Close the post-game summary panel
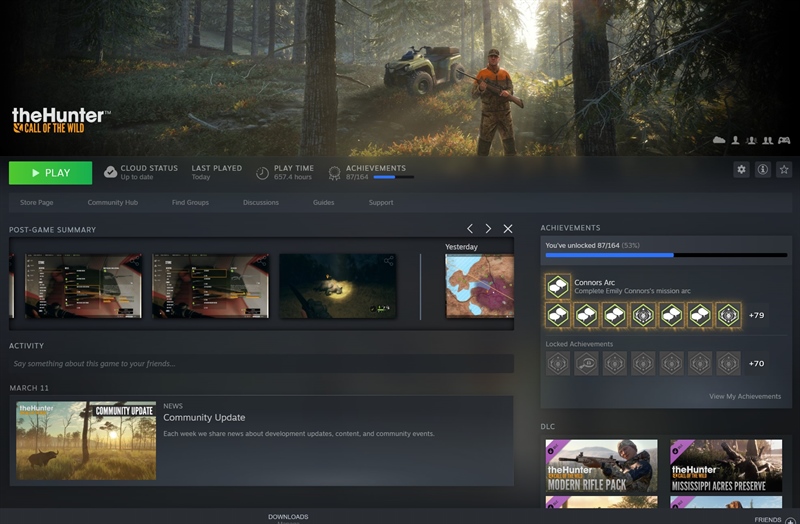The image size is (800, 524). pos(508,229)
